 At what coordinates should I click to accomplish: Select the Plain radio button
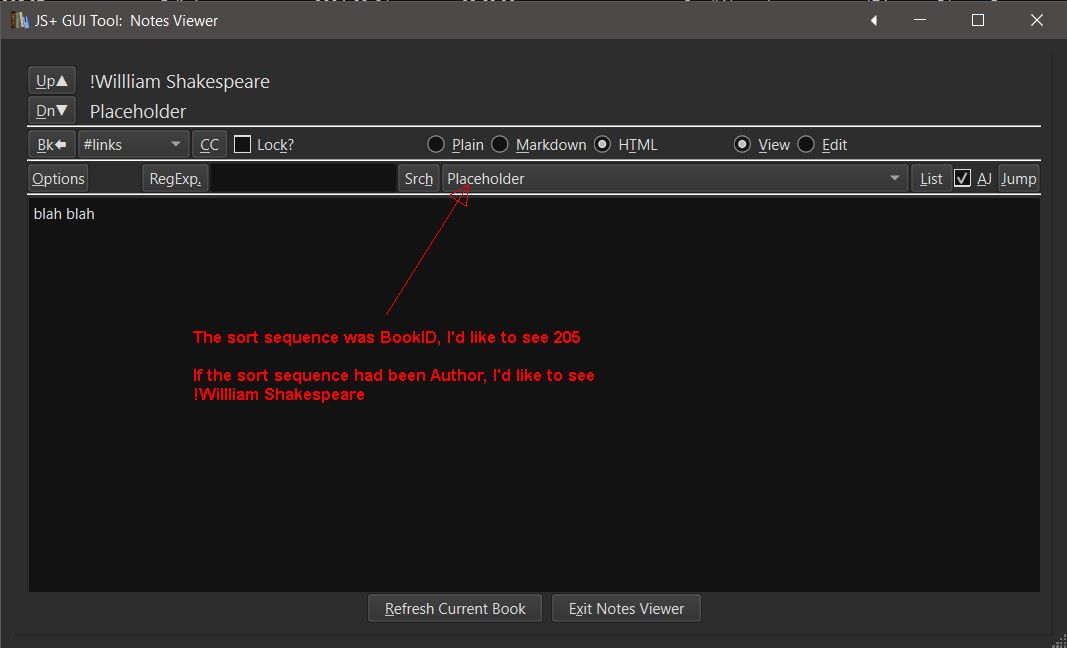pos(436,144)
